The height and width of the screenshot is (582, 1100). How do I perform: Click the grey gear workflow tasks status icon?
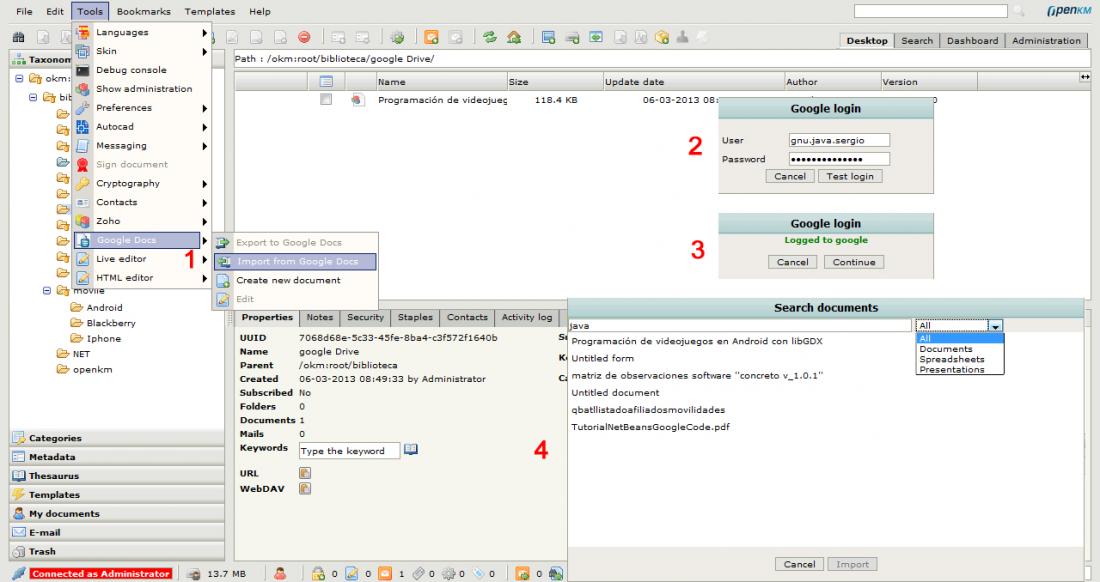(x=449, y=573)
